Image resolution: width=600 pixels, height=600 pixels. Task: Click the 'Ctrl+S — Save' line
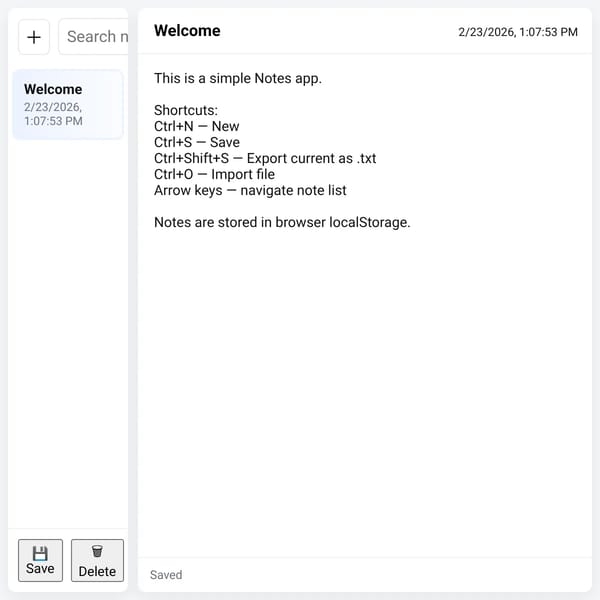pyautogui.click(x=197, y=142)
